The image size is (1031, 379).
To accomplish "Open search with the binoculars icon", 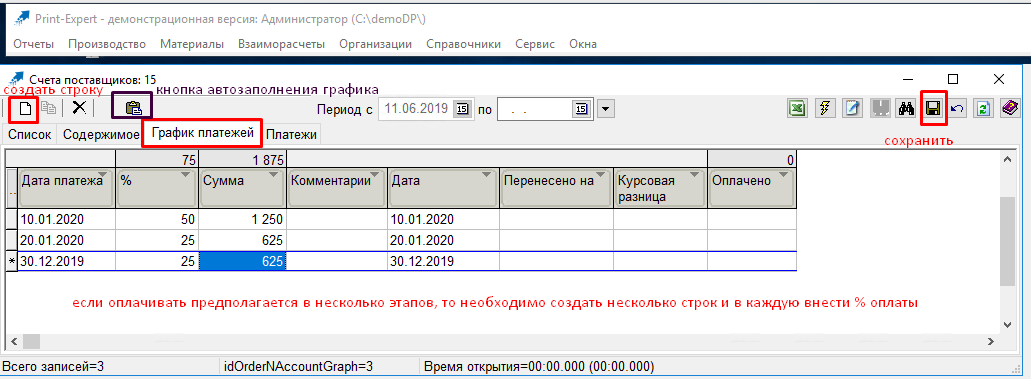I will [907, 109].
